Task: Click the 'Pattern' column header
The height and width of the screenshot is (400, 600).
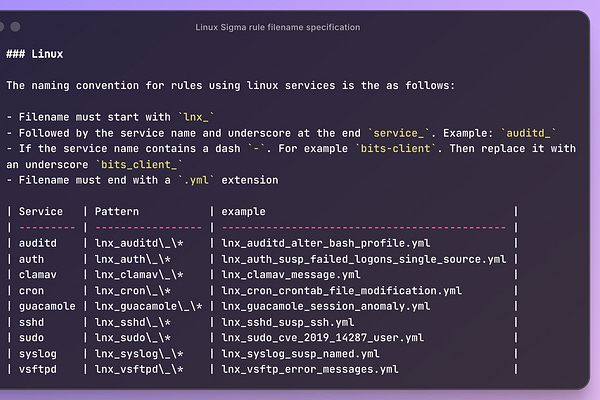Action: tap(117, 212)
